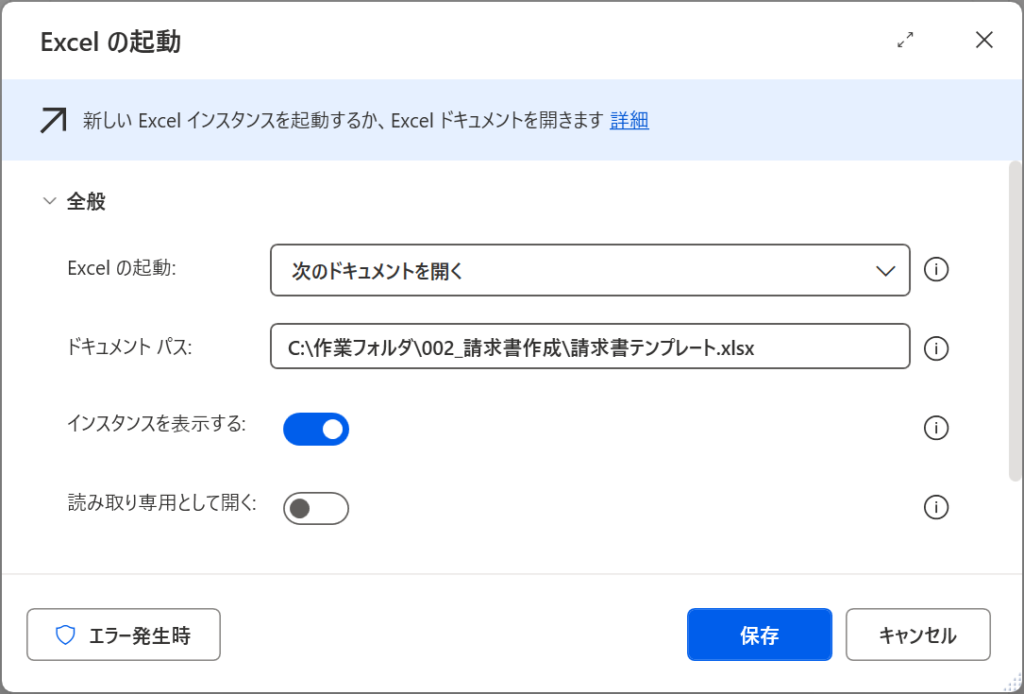Close the Excel の起動 dialog
The width and height of the screenshot is (1024, 694).
984,40
